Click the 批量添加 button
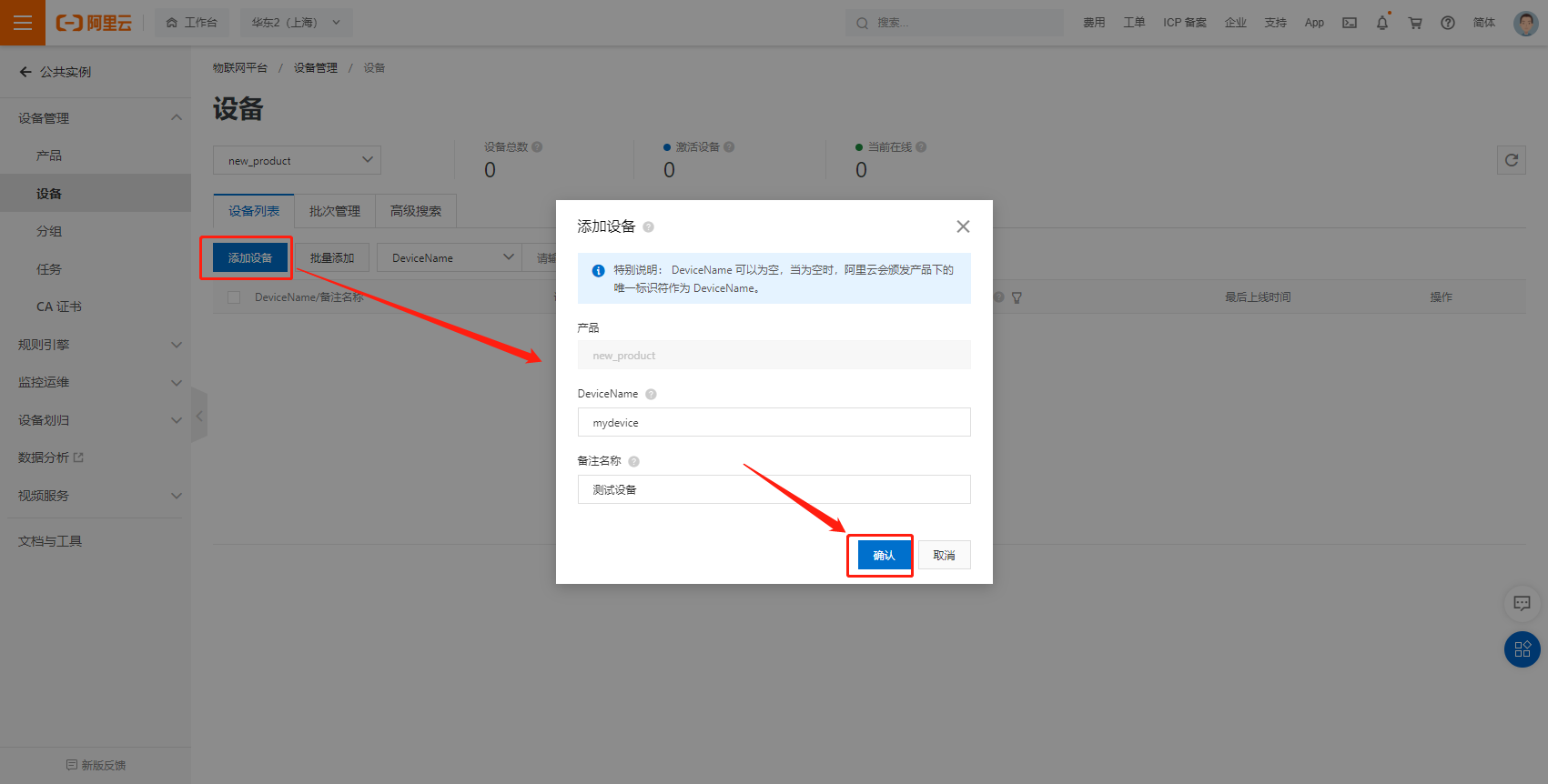Screen dimensions: 1548x784 [x=332, y=257]
